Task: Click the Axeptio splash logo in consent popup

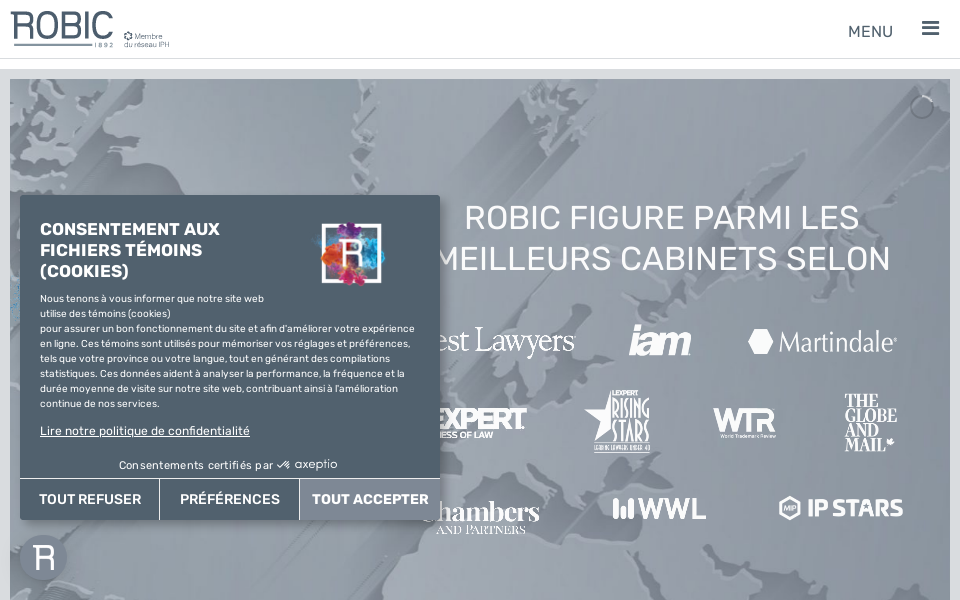Action: (350, 253)
